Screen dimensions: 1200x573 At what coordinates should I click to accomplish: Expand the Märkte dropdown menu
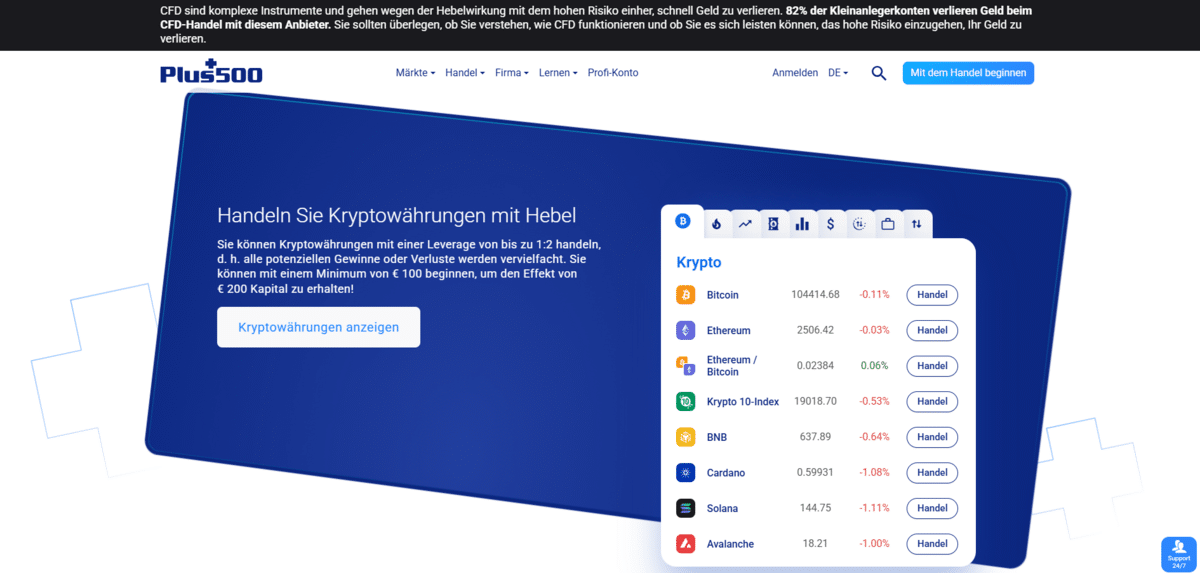[415, 73]
